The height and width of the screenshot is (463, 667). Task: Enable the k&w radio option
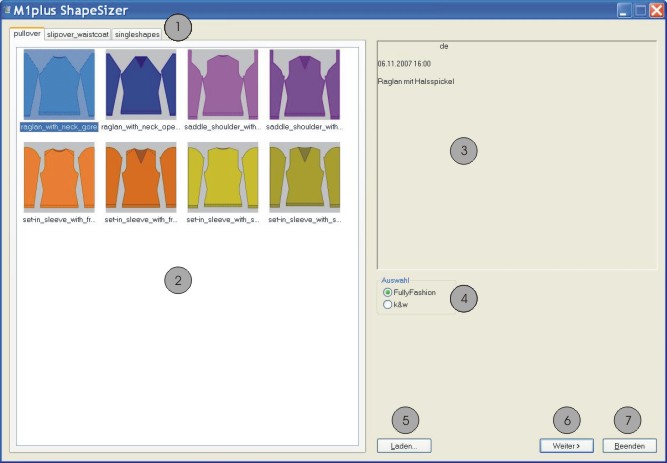388,305
